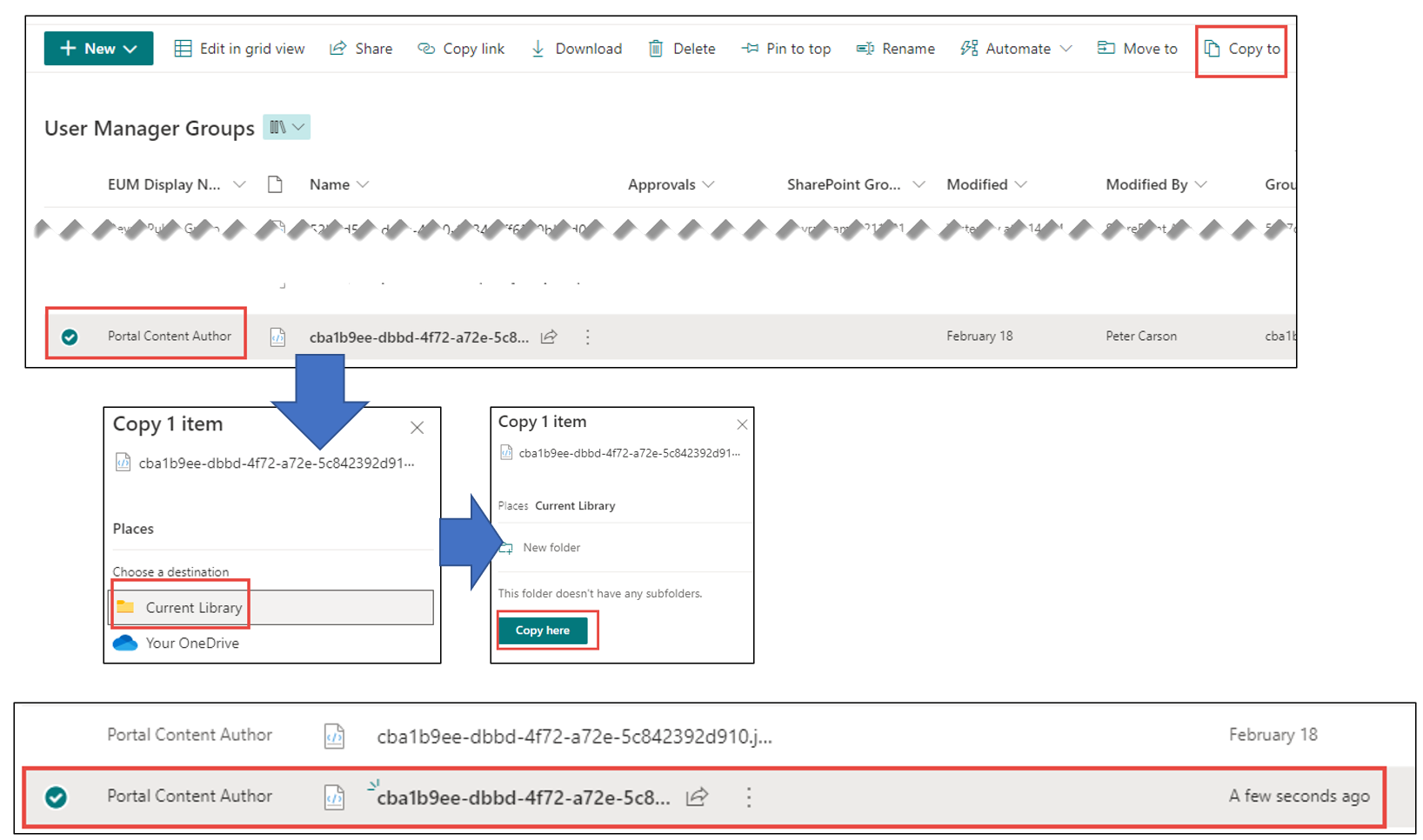Open the newly copied file in the 'A few seconds ago' row
Viewport: 1423px width, 840px height.
coord(524,797)
